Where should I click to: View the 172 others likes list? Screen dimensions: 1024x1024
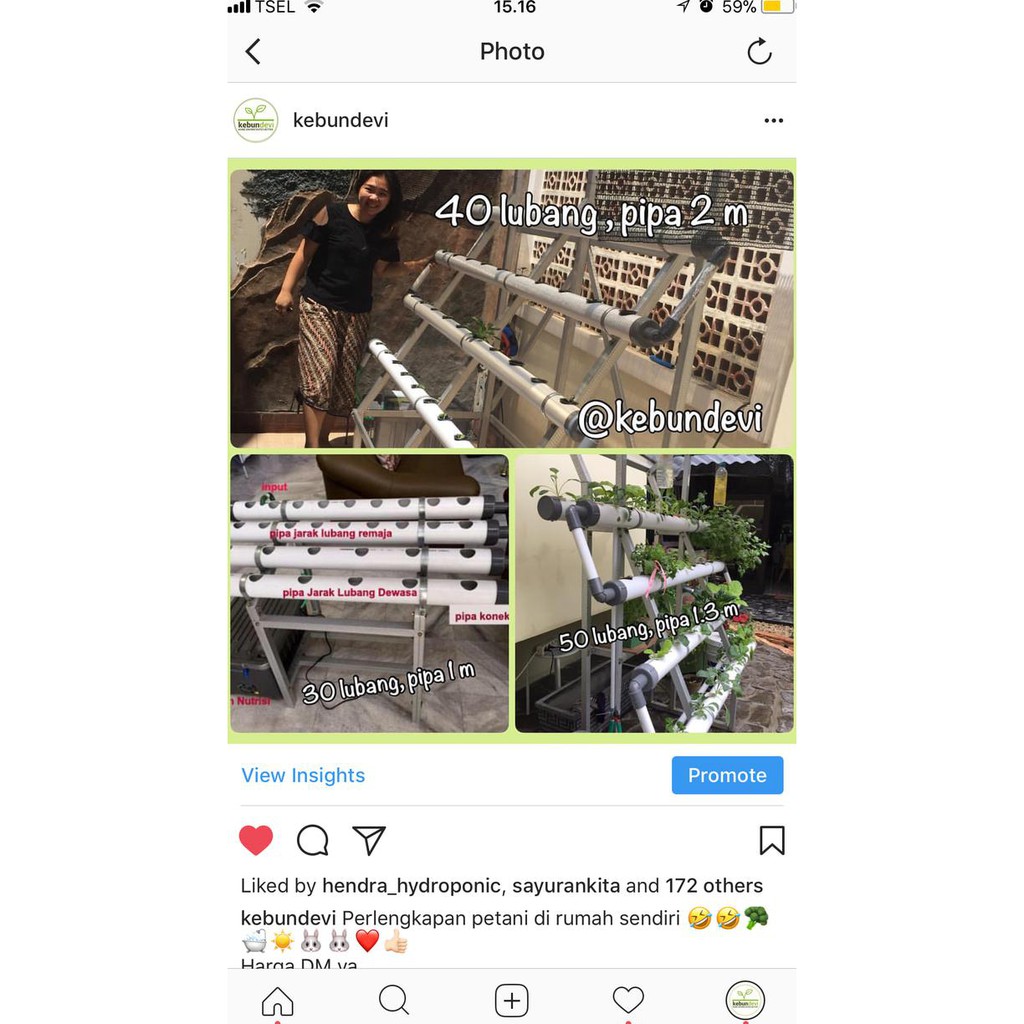(x=714, y=886)
